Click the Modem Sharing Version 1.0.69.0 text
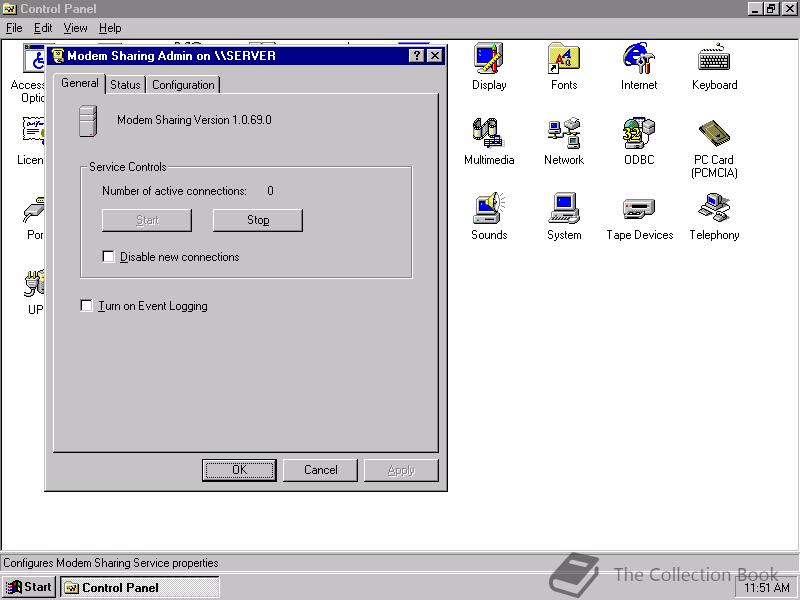 194,120
